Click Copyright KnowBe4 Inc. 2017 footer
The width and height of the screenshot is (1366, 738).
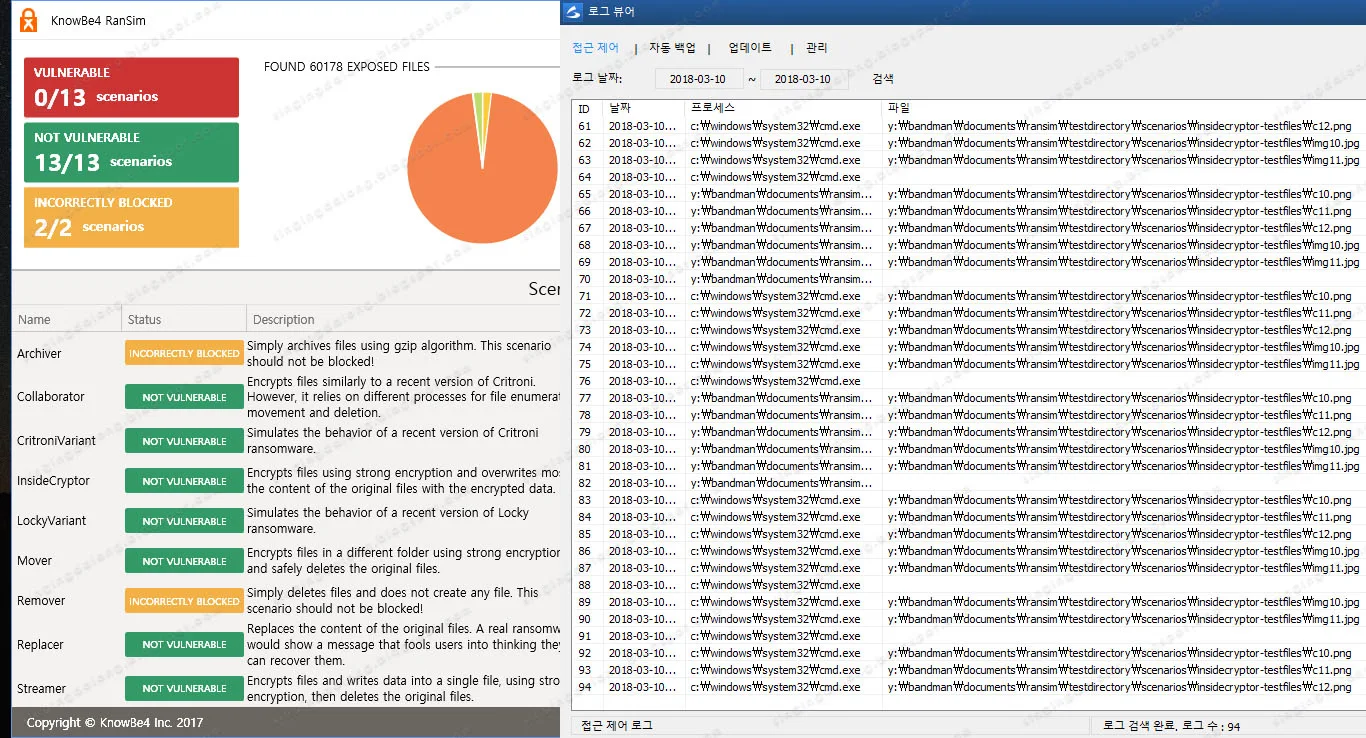(115, 722)
